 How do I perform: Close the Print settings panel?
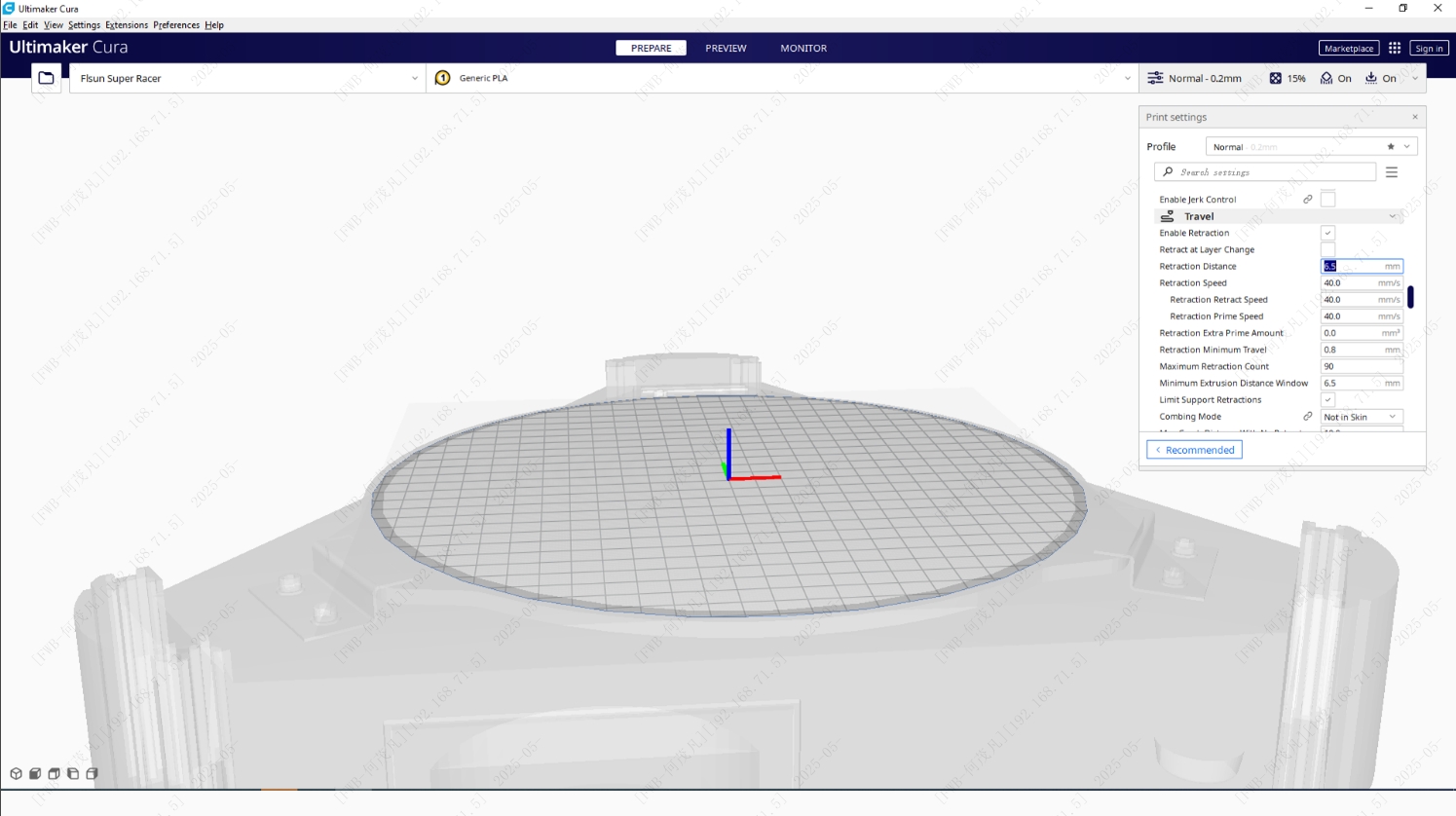[1415, 117]
